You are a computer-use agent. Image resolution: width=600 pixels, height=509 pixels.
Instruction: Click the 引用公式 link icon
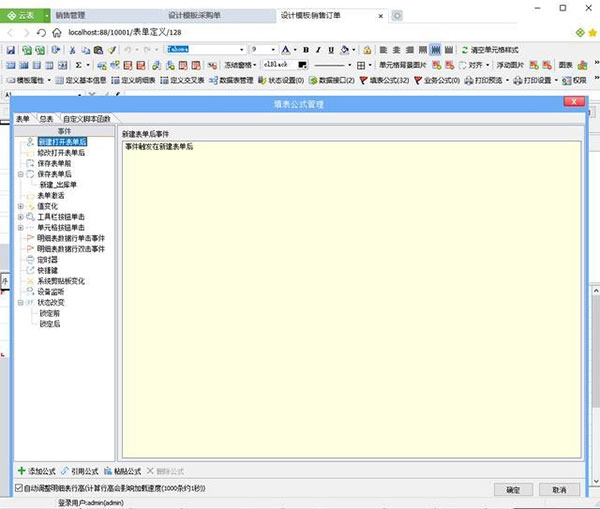click(65, 469)
